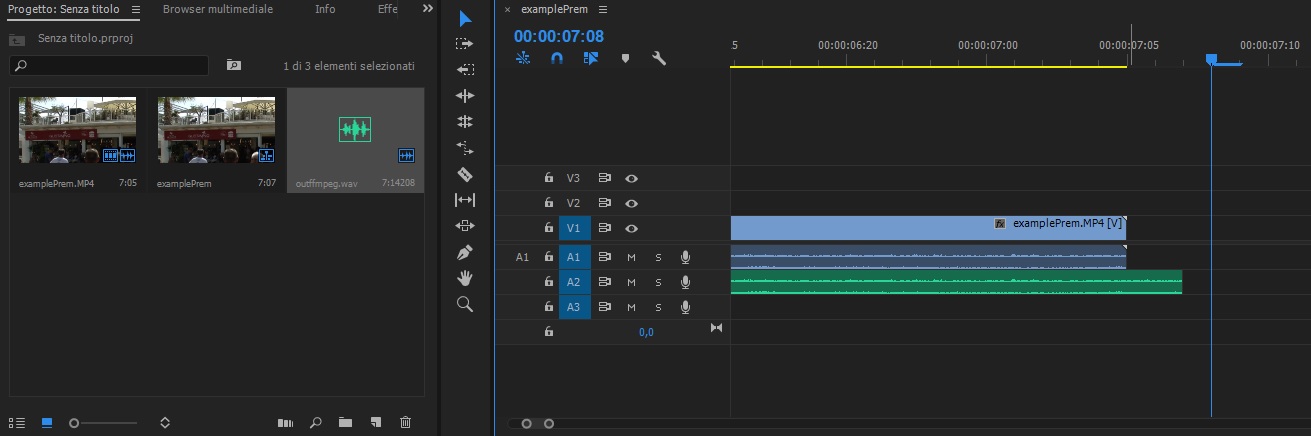Pick the Hand tool
The width and height of the screenshot is (1311, 436).
465,278
